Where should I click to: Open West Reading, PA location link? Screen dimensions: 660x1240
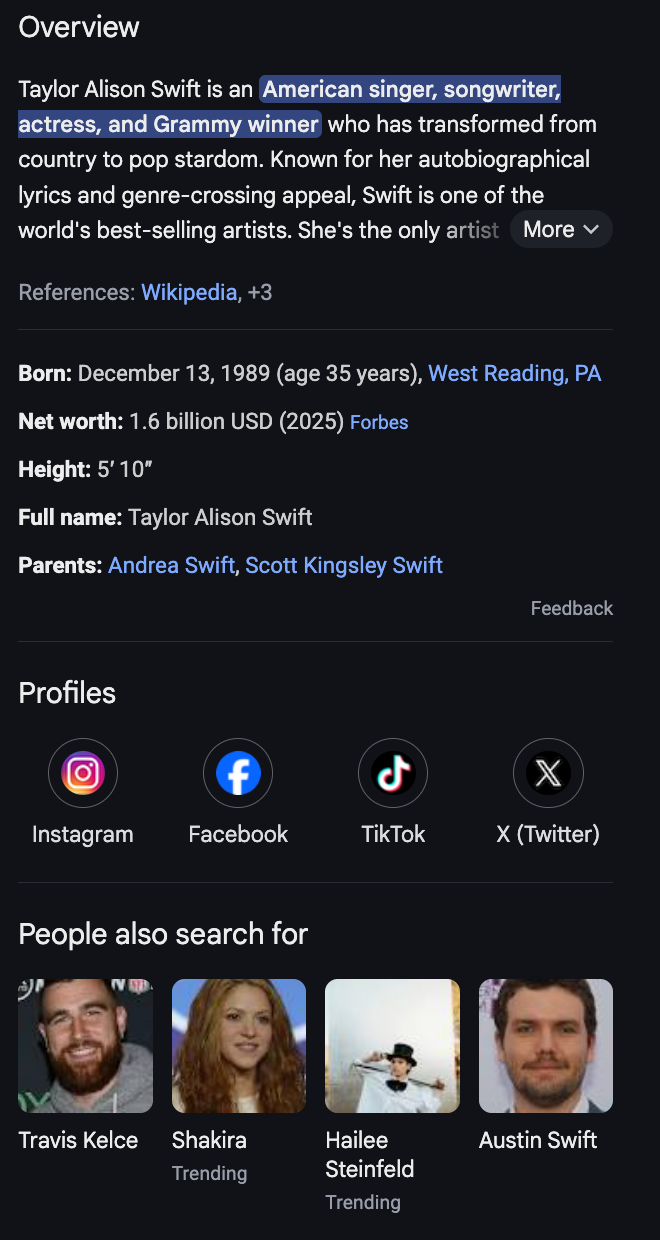coord(515,373)
